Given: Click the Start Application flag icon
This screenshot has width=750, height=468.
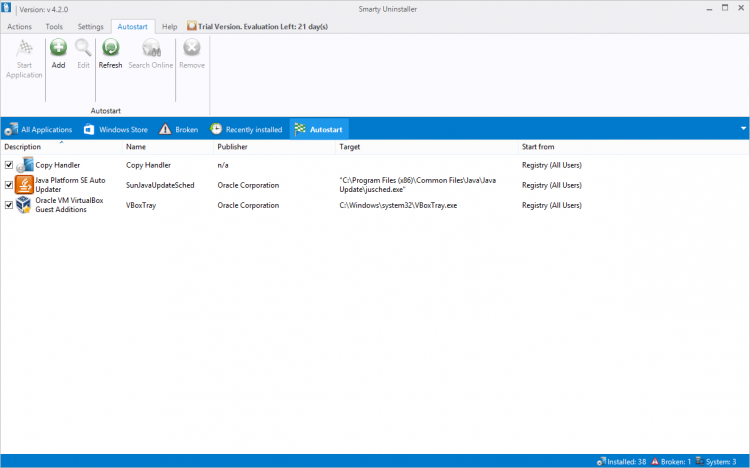Looking at the screenshot, I should point(24,47).
